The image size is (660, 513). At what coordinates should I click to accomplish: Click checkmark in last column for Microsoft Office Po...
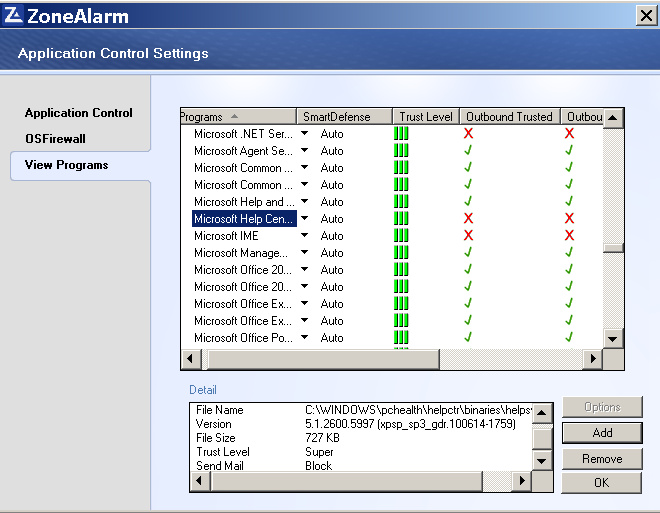point(569,337)
